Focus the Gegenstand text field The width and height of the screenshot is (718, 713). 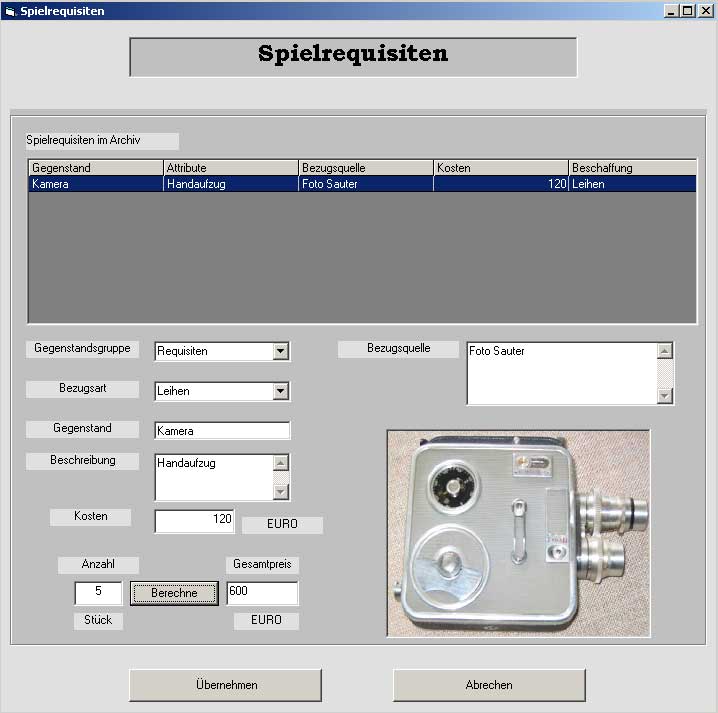222,431
